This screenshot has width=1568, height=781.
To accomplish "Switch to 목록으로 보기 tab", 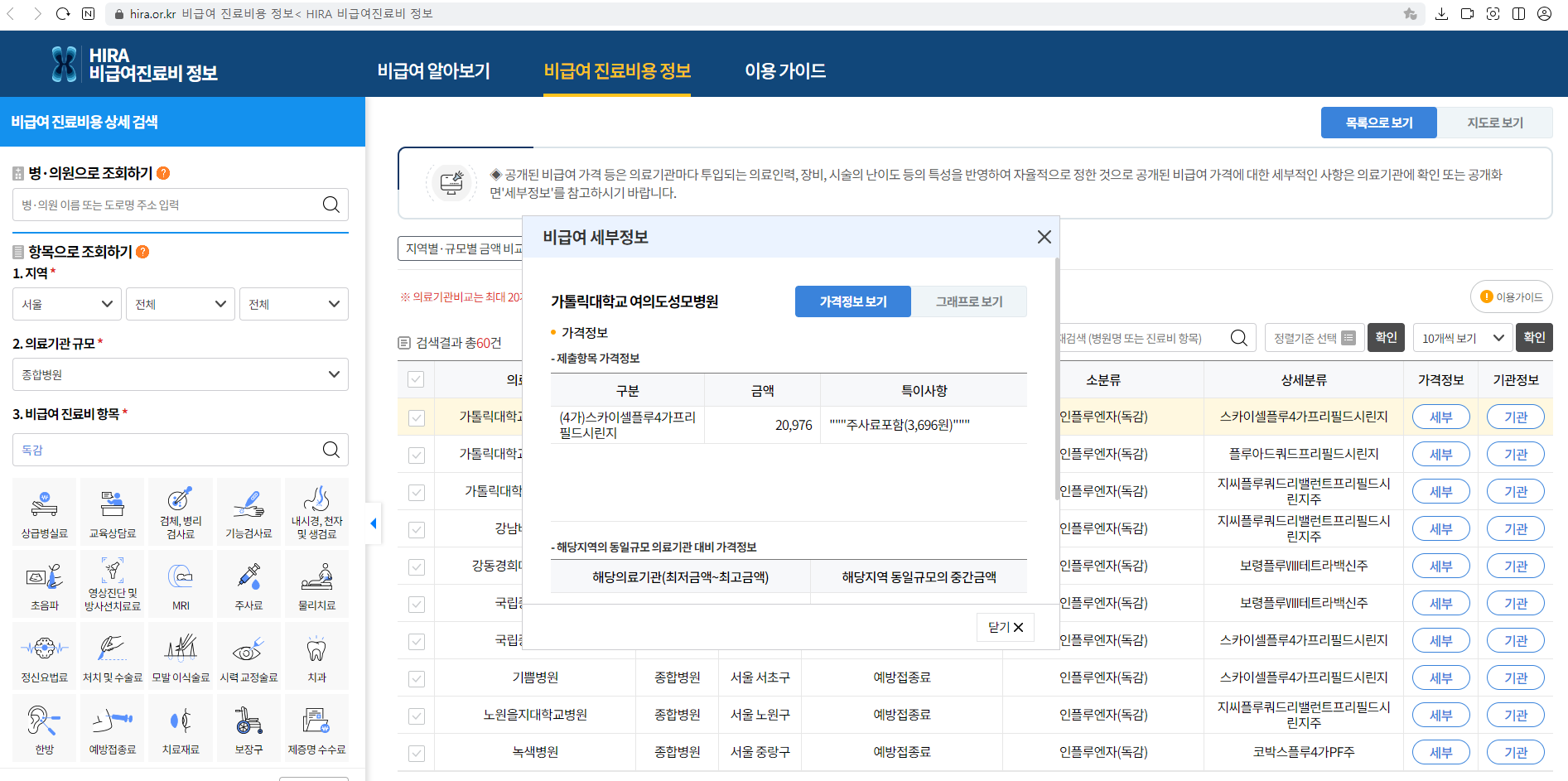I will click(1379, 123).
